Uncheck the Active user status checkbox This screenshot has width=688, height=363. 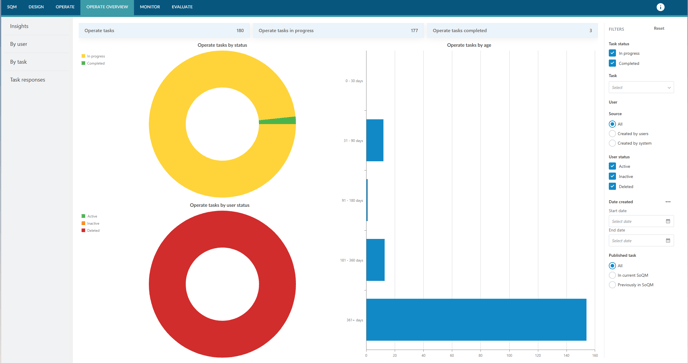tap(612, 166)
